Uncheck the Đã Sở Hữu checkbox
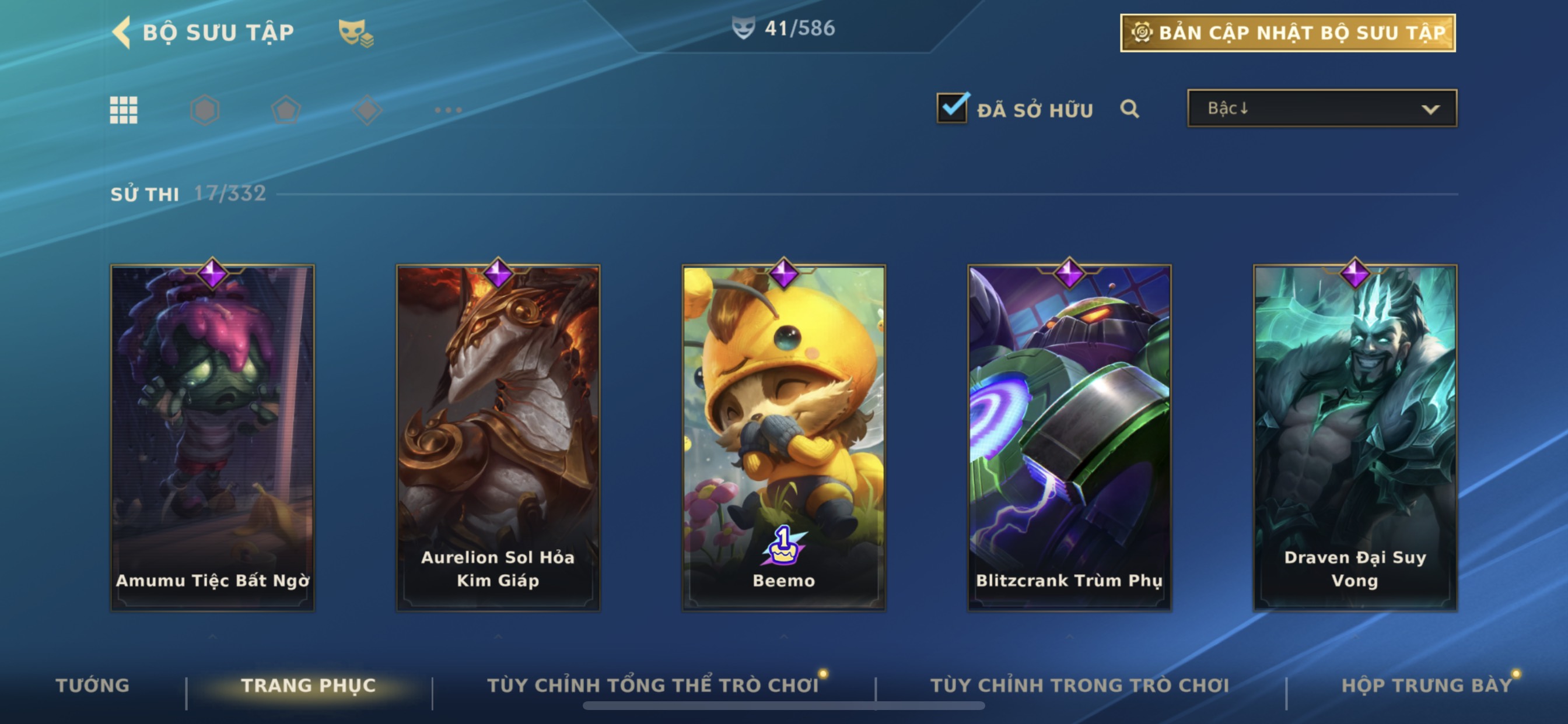The width and height of the screenshot is (1568, 724). pyautogui.click(x=952, y=108)
